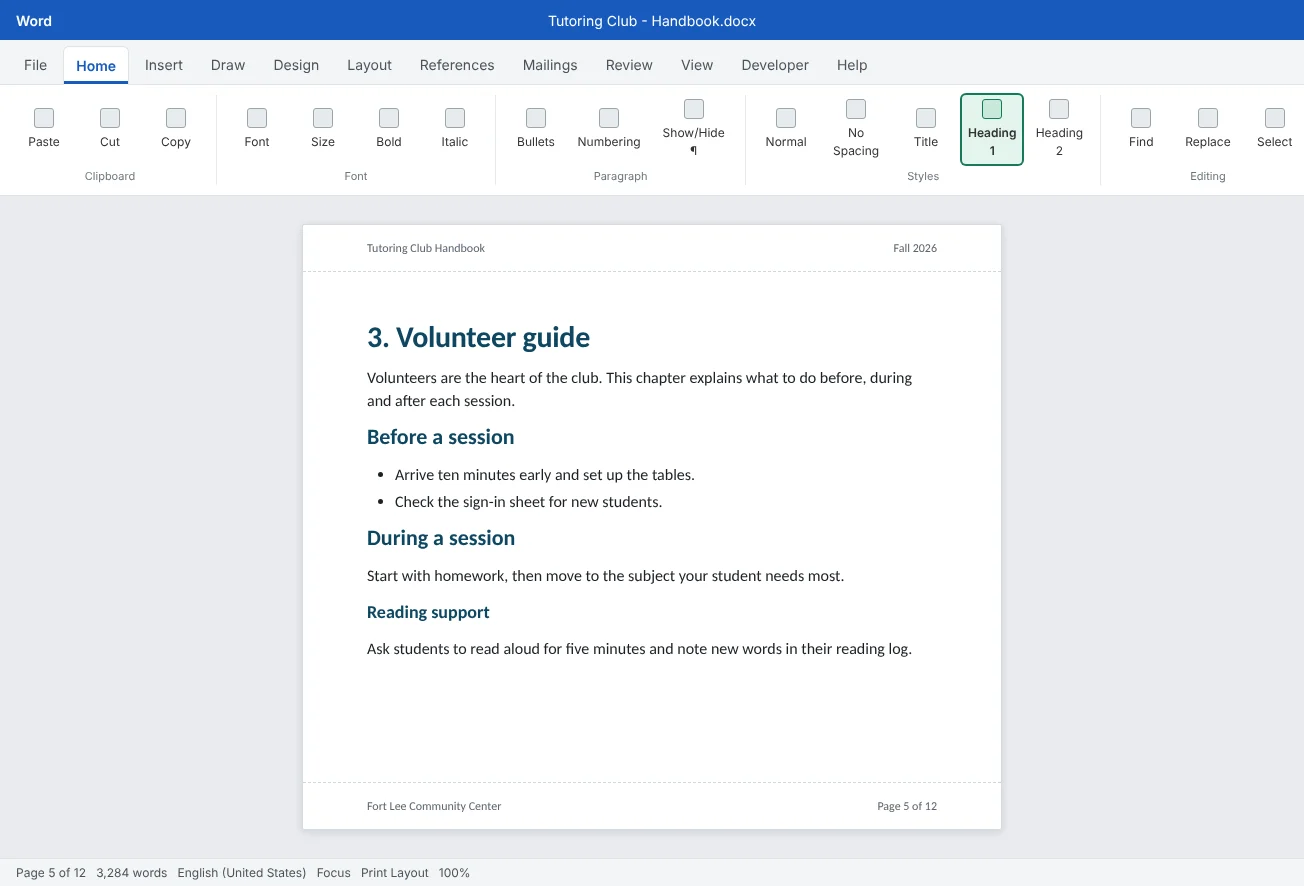Open the Design tab
Screen dimensions: 1304x886
pos(296,65)
